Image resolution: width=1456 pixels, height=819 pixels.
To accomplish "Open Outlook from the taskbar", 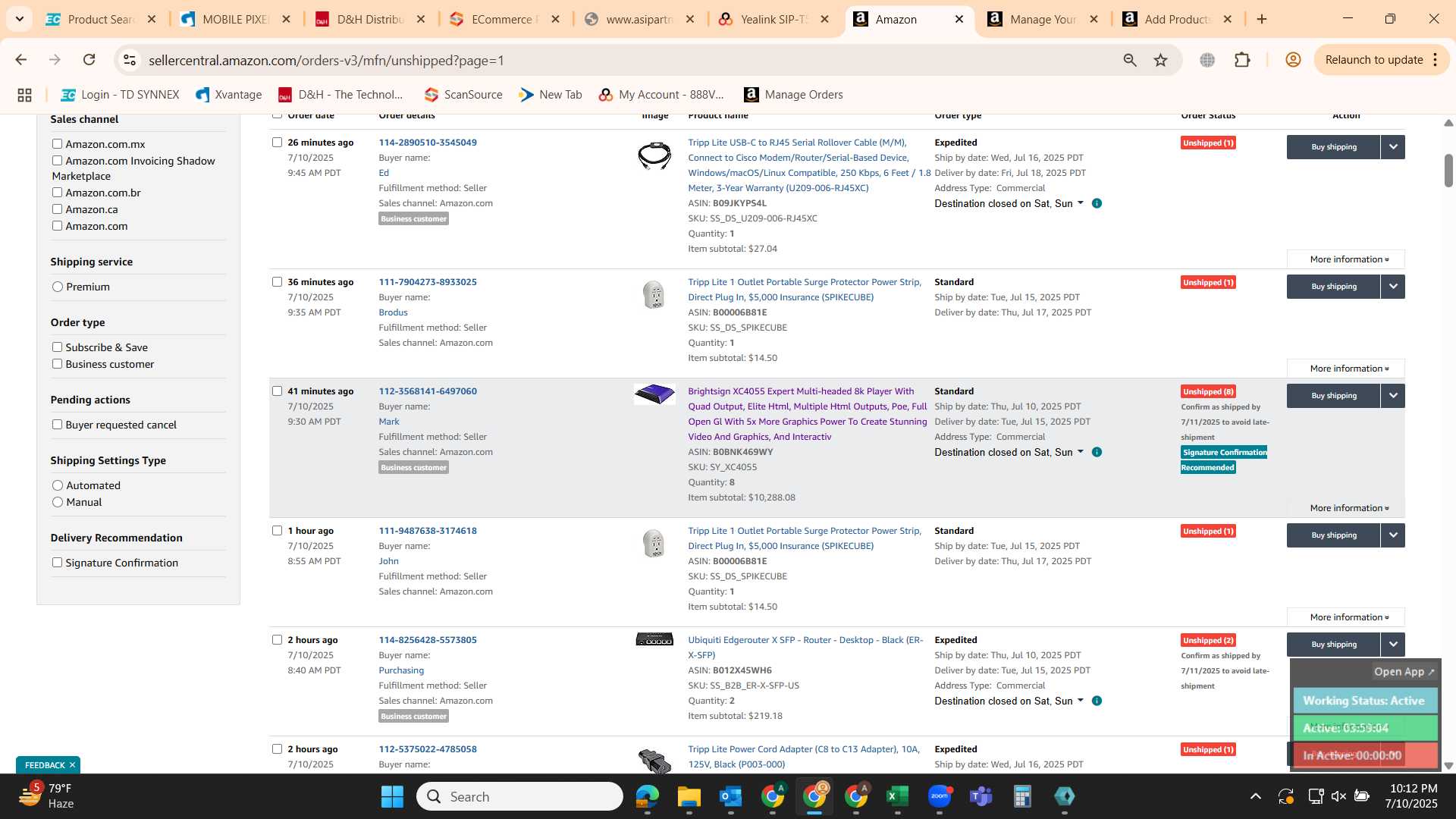I will 730,796.
